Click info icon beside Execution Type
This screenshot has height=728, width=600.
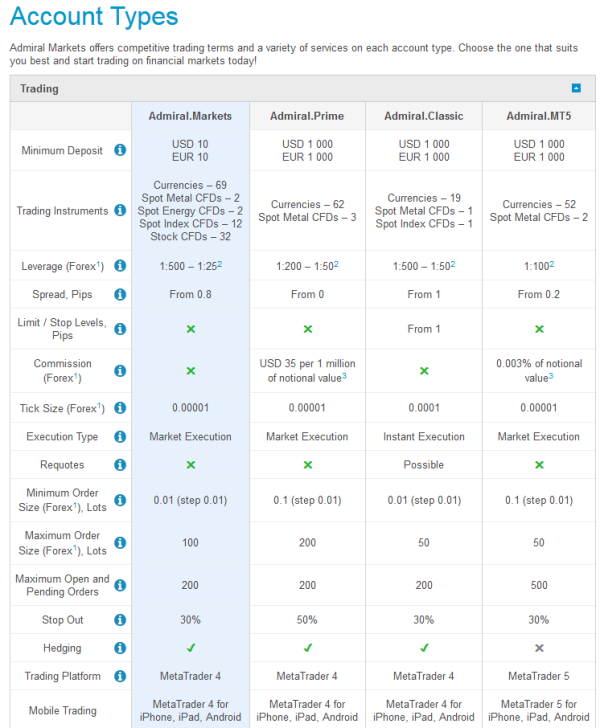(120, 436)
